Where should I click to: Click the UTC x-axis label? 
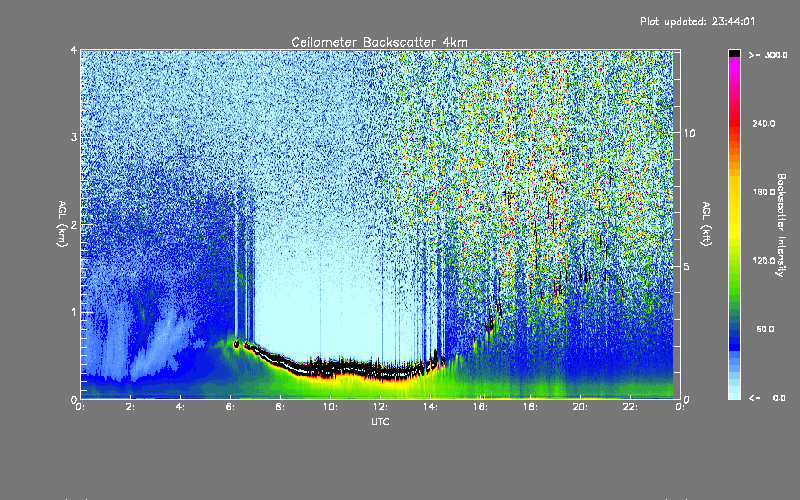380,422
